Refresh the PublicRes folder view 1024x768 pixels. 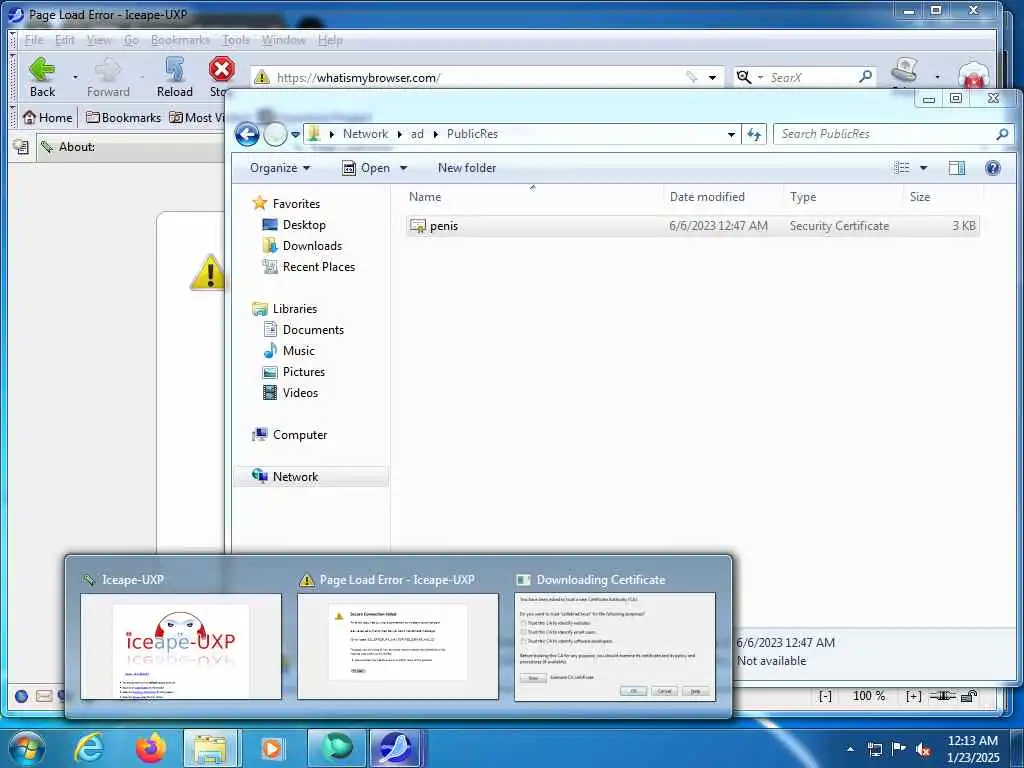(754, 134)
